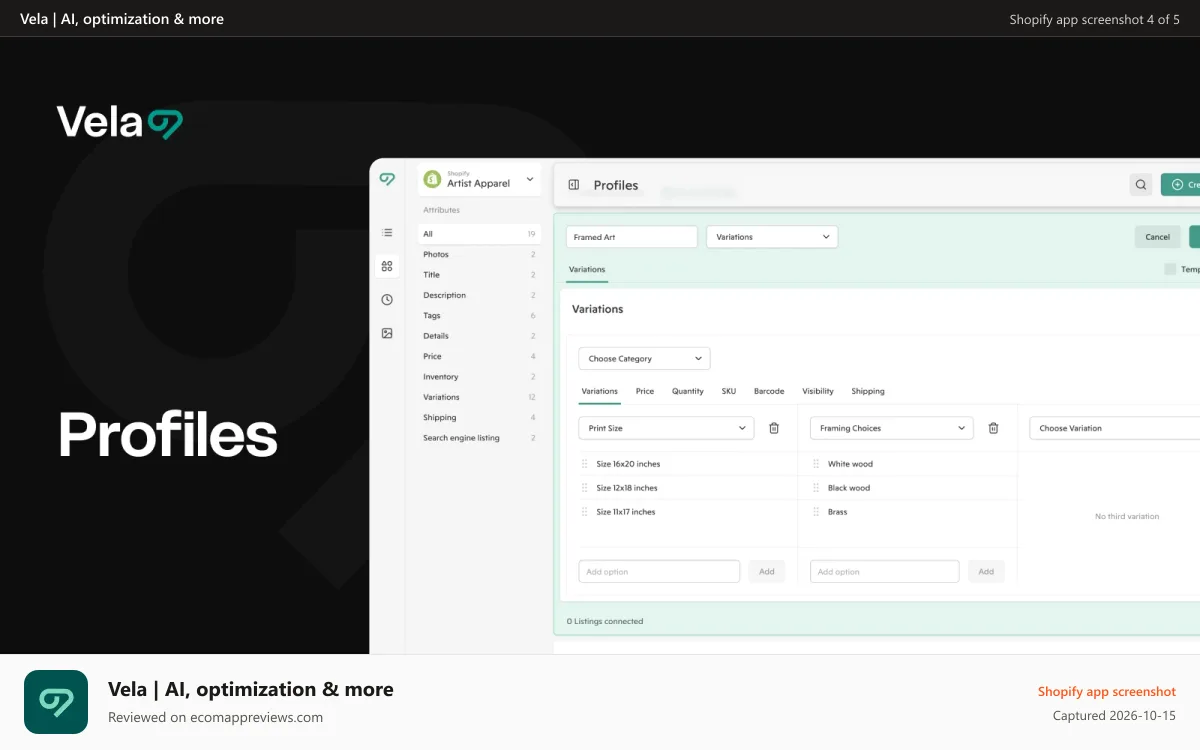Select Inventory attribute filter
Viewport: 1200px width, 750px height.
[479, 377]
